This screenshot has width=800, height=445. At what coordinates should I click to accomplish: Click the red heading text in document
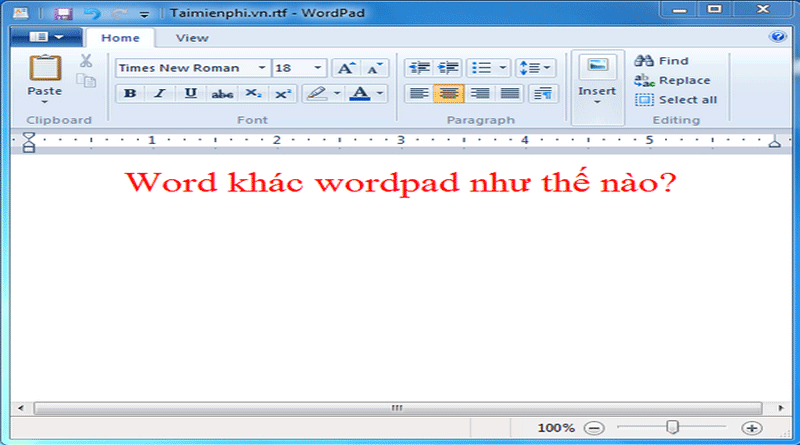tap(401, 183)
